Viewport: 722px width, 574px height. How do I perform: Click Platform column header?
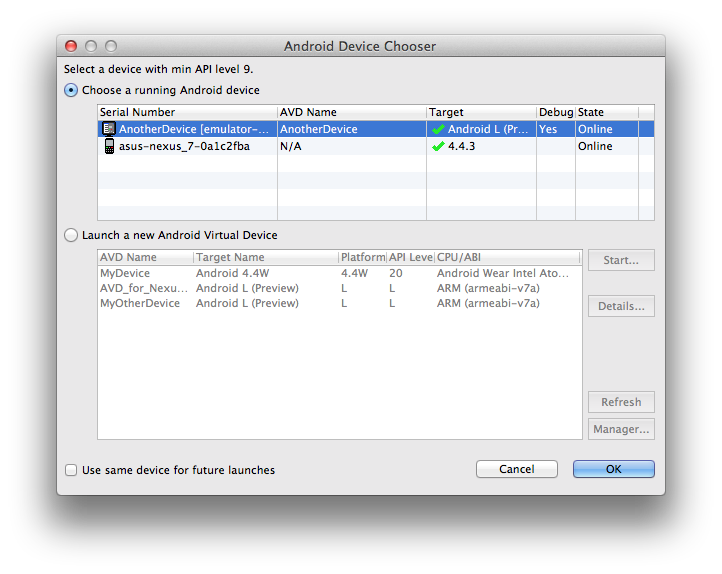[x=362, y=257]
